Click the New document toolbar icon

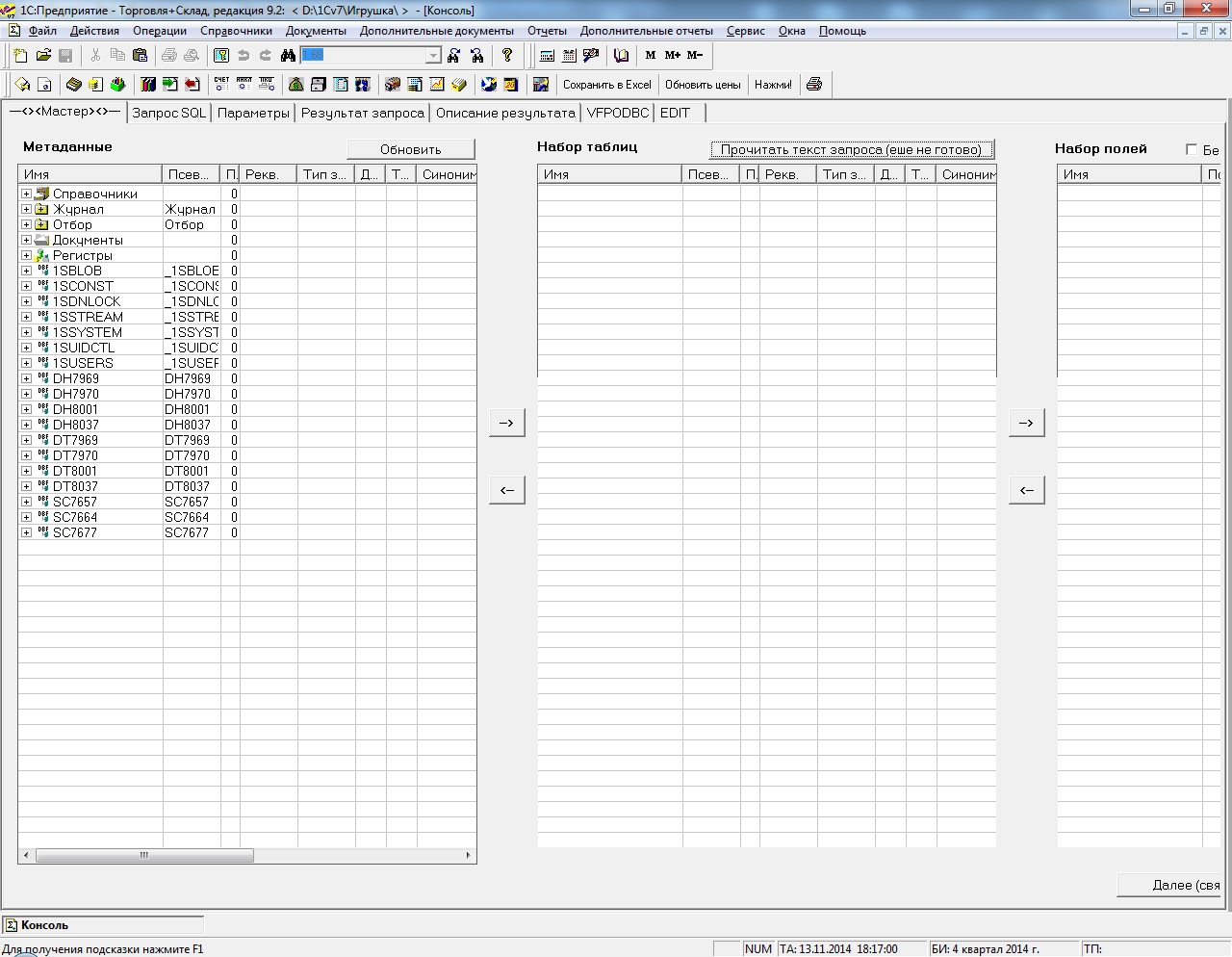20,55
